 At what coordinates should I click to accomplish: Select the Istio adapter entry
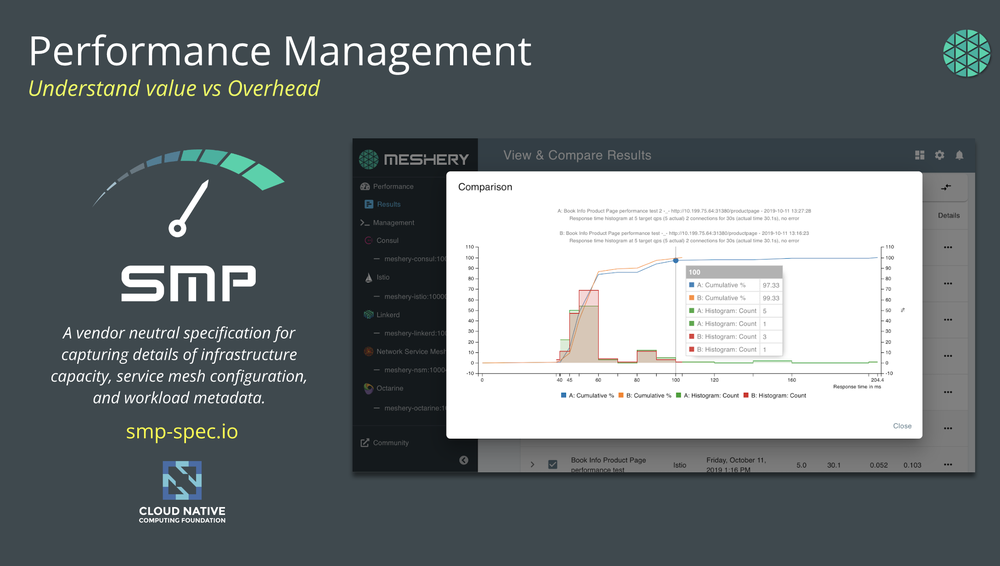pyautogui.click(x=383, y=278)
